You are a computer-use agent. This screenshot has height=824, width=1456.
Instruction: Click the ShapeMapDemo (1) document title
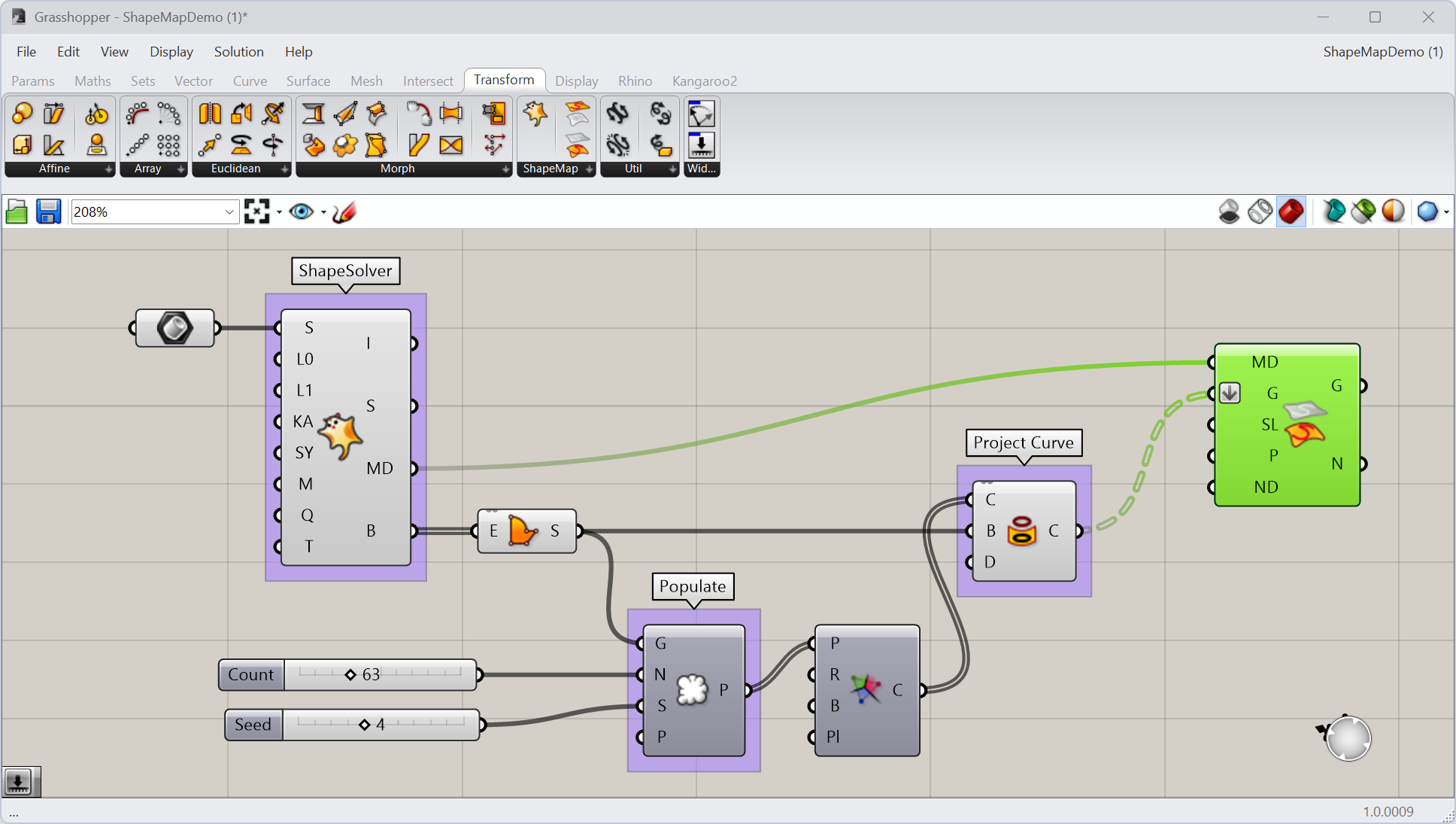[x=1383, y=51]
